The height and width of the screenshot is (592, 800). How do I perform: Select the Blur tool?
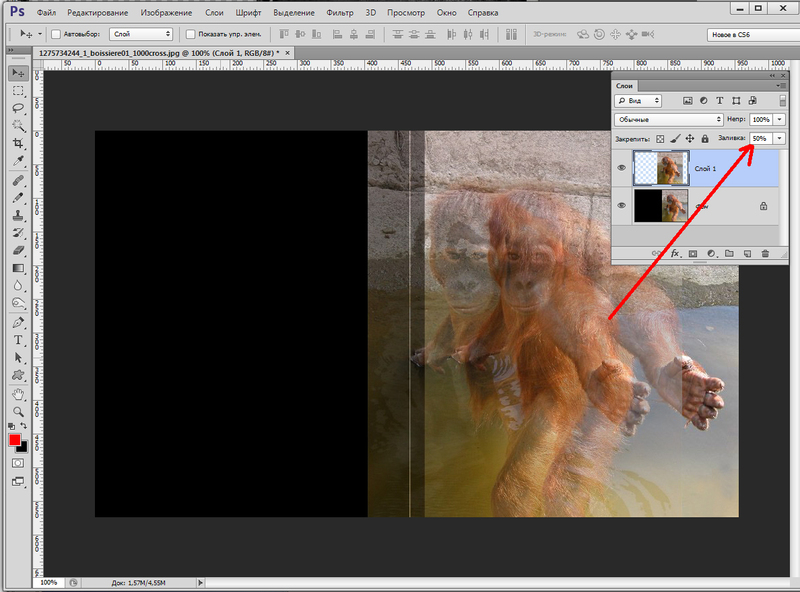(18, 286)
